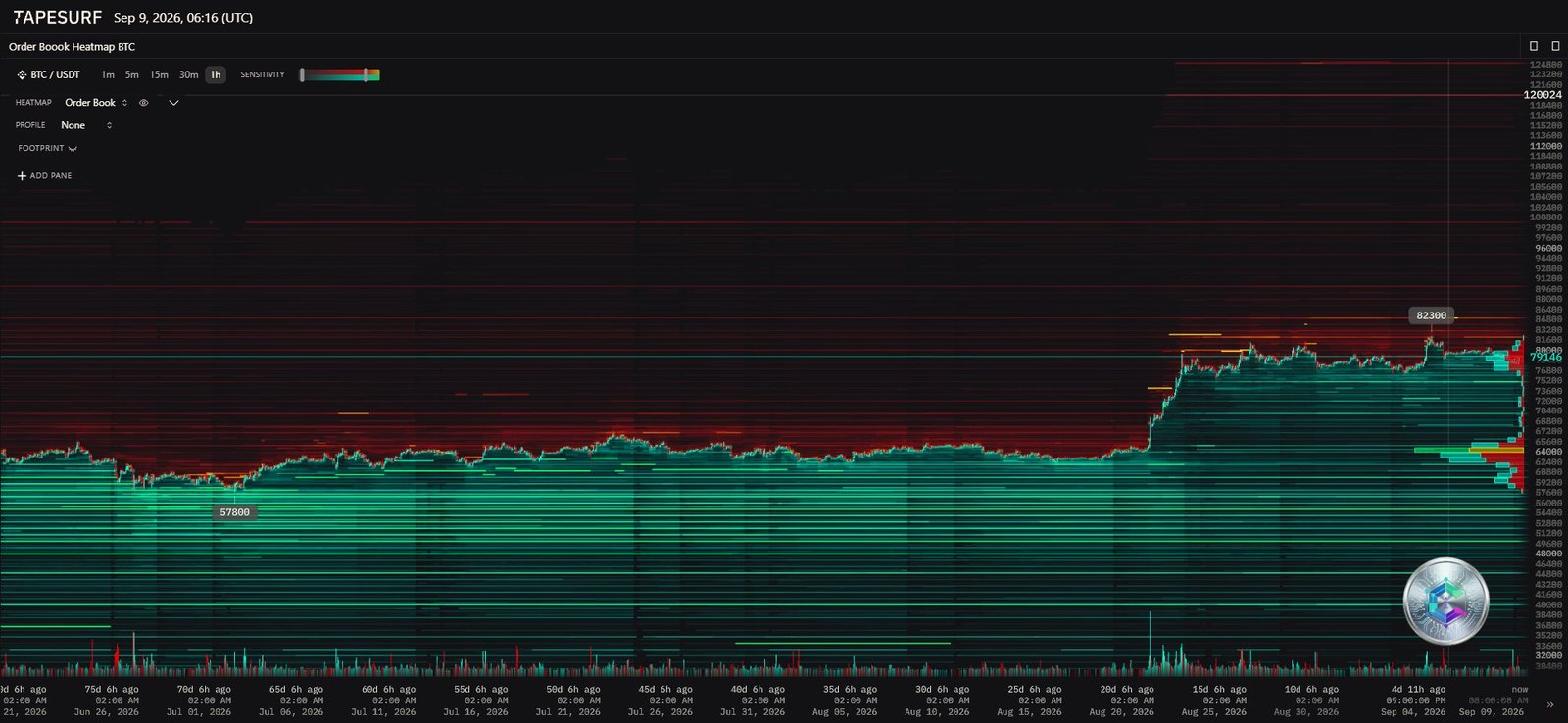Click the double-arrow scroll-to-latest icon
The width and height of the screenshot is (1568, 723).
point(1550,704)
